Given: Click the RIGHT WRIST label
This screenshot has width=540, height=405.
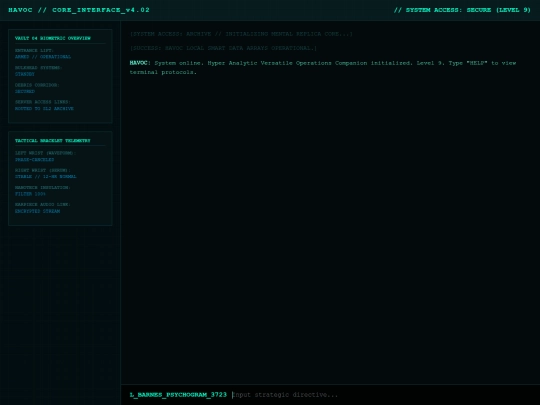Looking at the screenshot, I should coord(42,170).
